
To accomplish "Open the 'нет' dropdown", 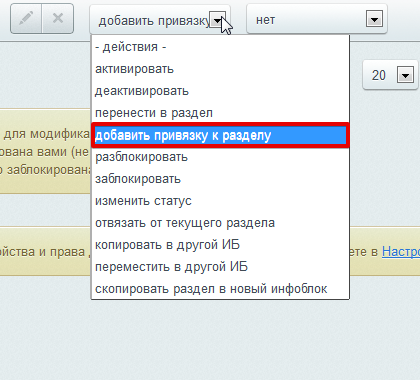I will pyautogui.click(x=317, y=19).
